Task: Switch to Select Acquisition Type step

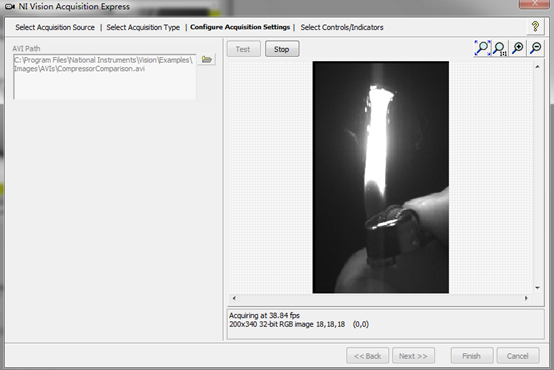Action: coord(143,27)
